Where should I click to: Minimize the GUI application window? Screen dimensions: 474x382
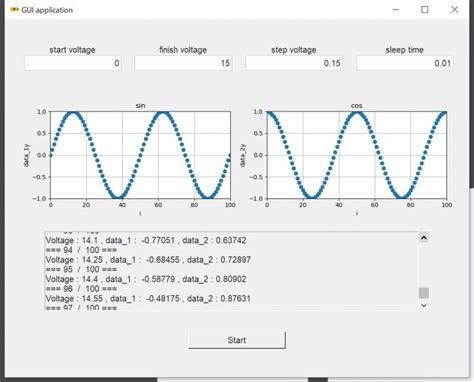click(396, 10)
